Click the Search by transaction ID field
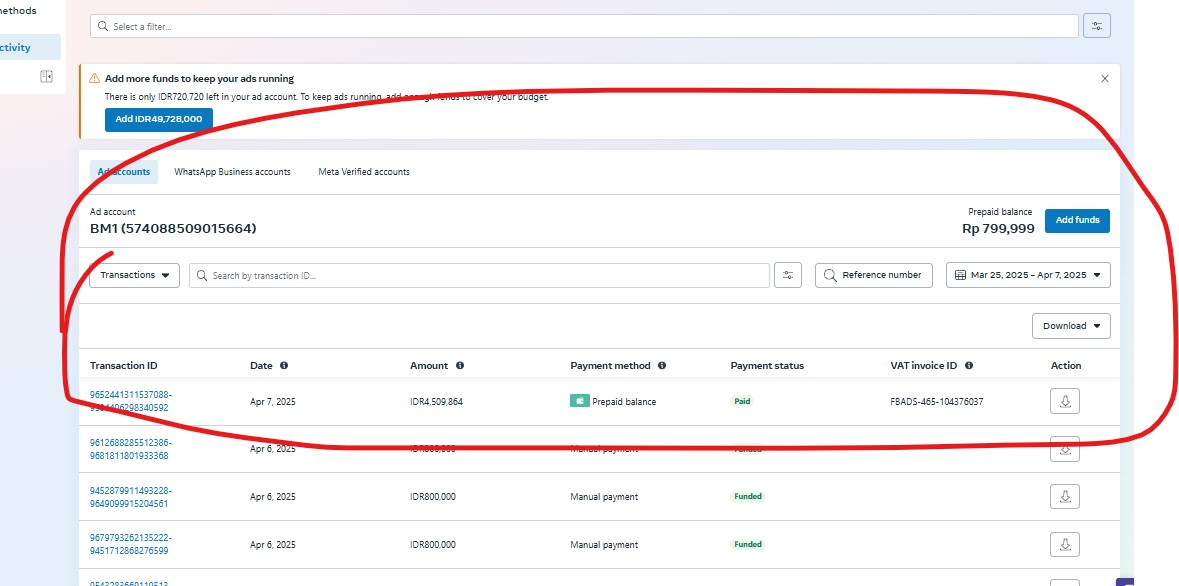Image resolution: width=1179 pixels, height=586 pixels. tap(480, 275)
